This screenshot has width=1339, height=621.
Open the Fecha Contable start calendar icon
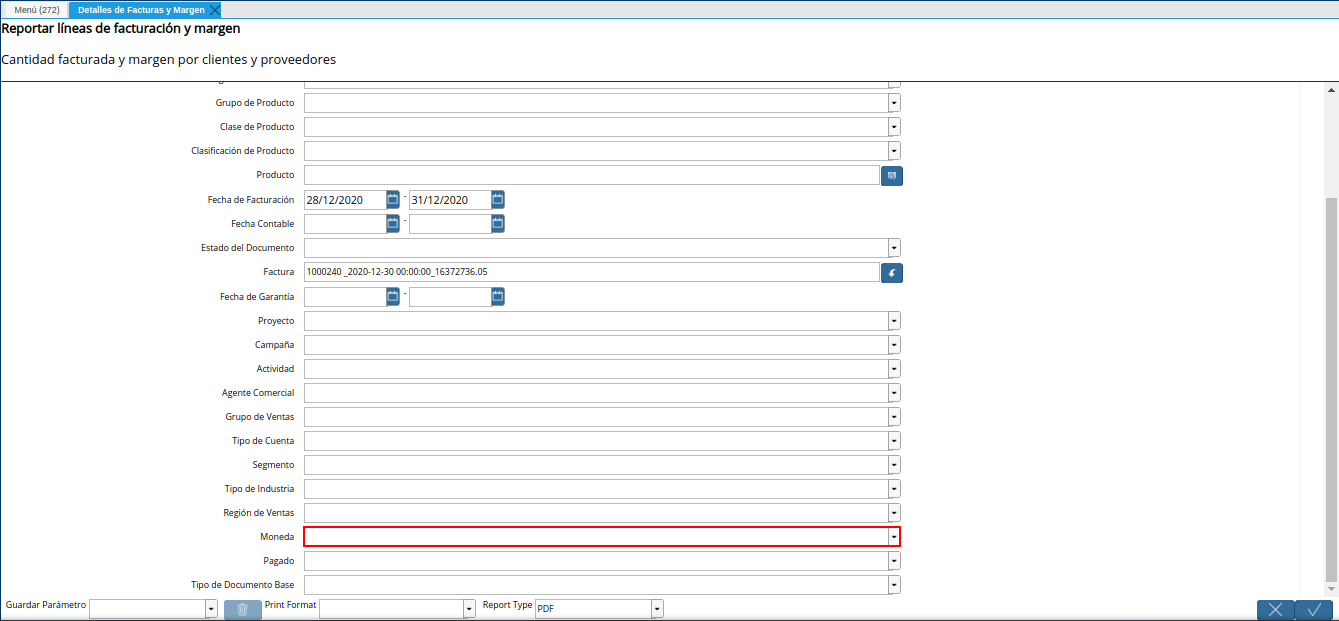pyautogui.click(x=393, y=224)
